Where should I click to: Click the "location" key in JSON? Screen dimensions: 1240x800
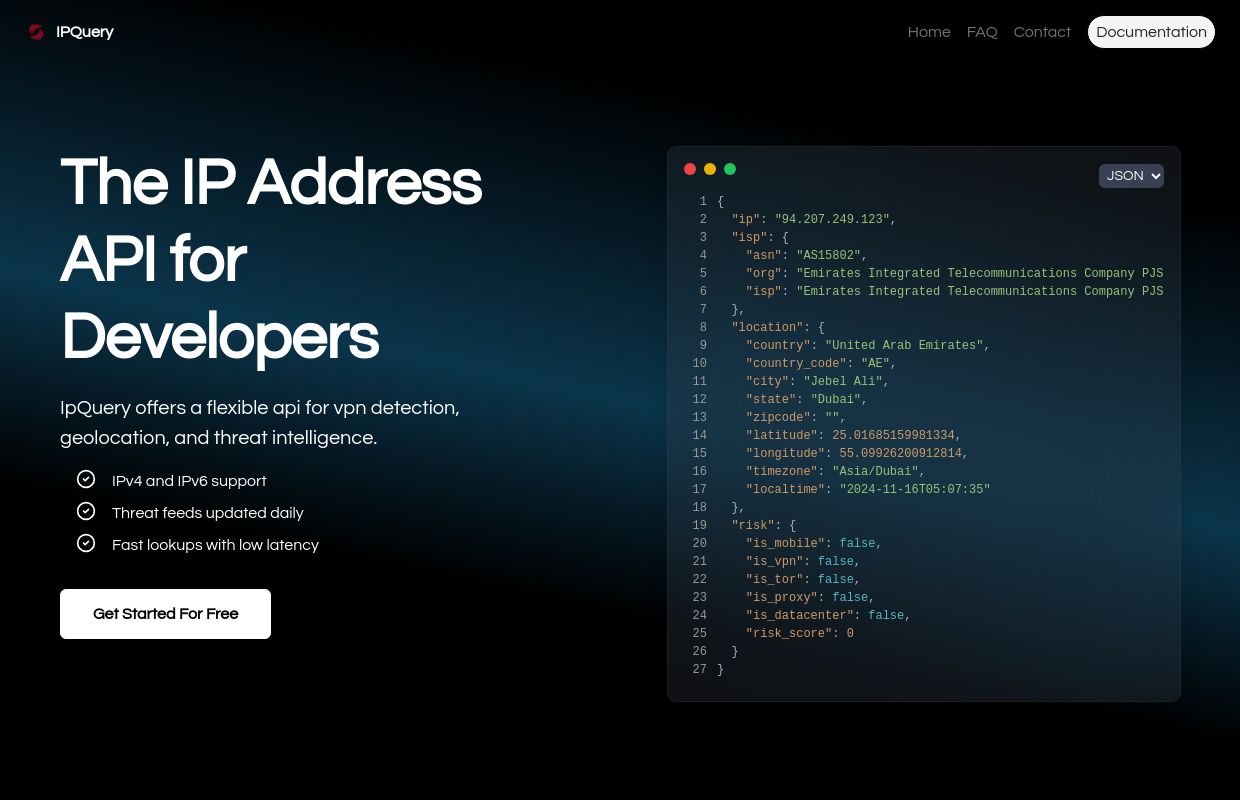(x=767, y=328)
